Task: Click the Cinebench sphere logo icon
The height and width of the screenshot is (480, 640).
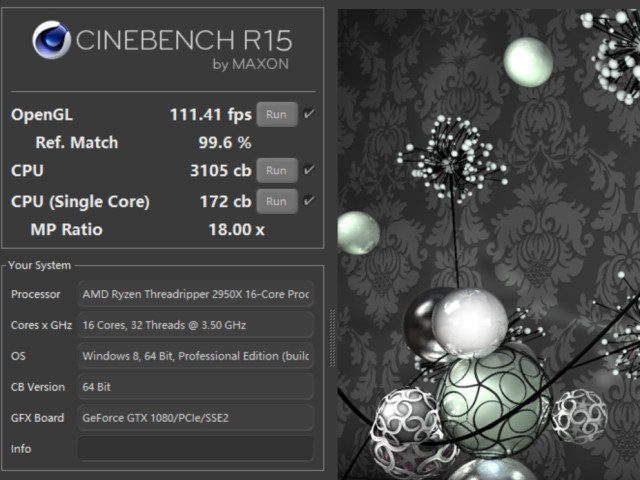Action: pos(51,40)
